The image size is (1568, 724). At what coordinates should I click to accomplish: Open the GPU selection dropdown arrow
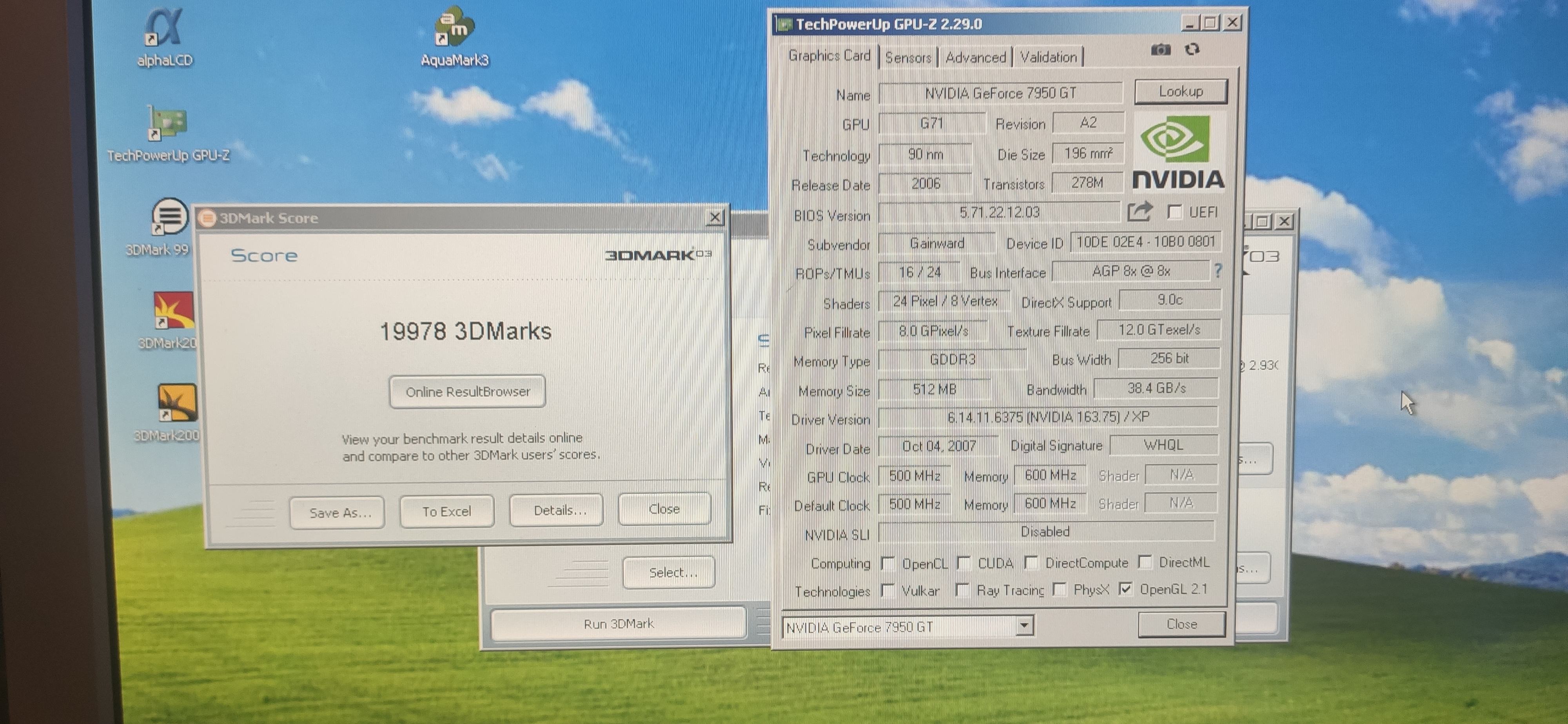point(1024,625)
